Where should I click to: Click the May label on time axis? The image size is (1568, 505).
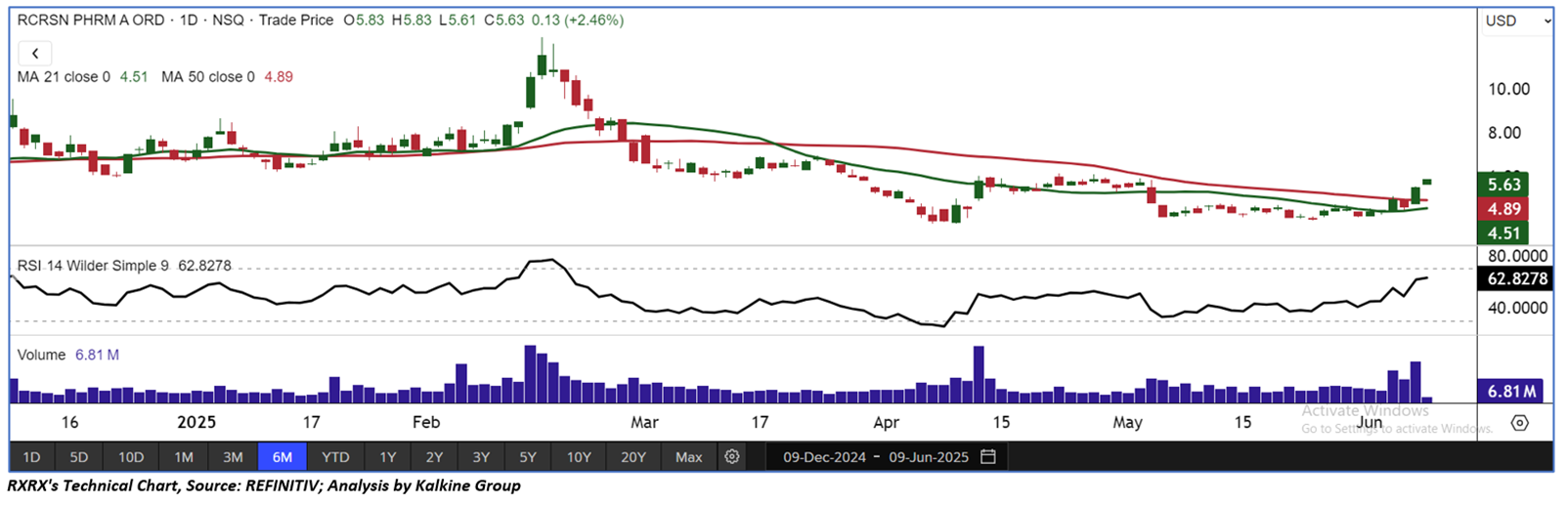pyautogui.click(x=1127, y=423)
